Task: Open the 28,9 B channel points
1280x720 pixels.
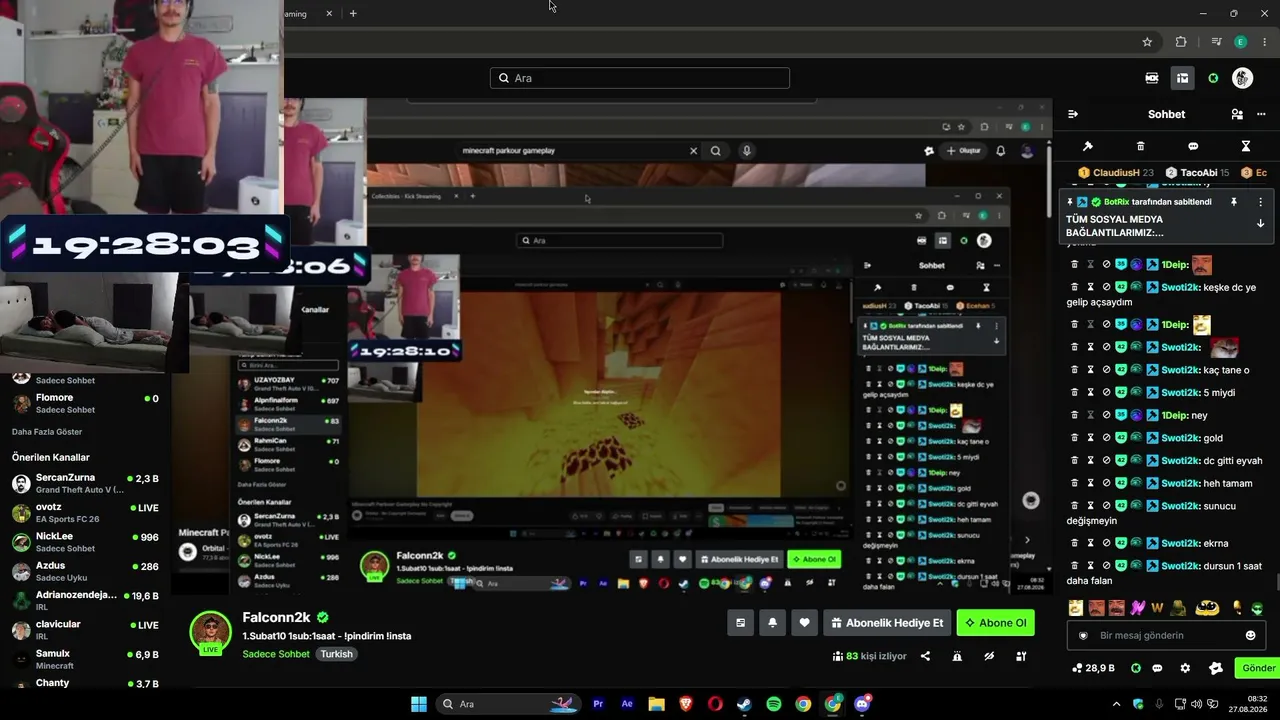Action: tap(1093, 668)
